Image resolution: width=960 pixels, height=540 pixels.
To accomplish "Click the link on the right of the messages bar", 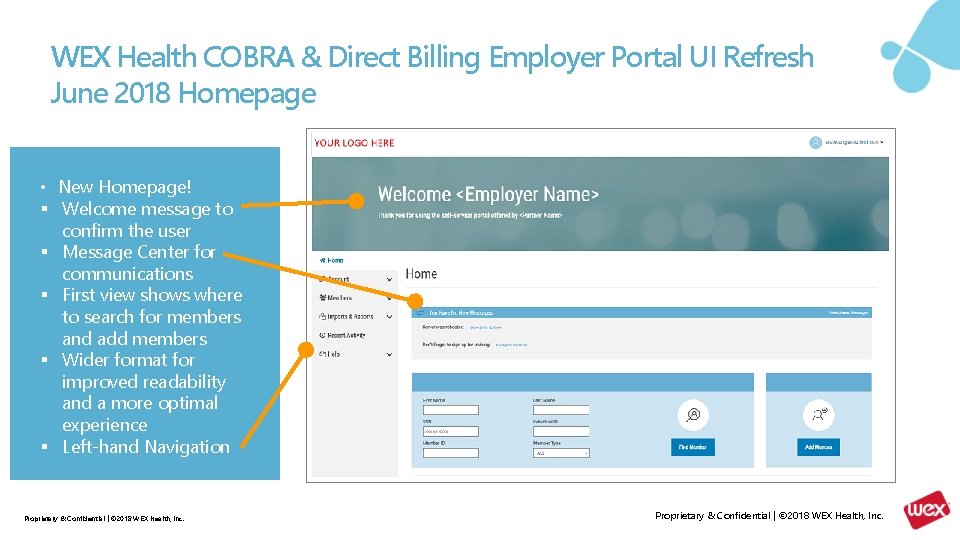I will [x=849, y=313].
